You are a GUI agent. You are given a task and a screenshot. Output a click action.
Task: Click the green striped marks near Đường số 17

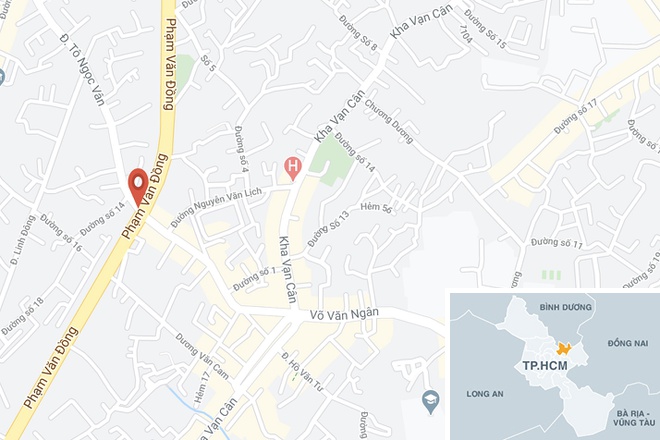[551, 275]
